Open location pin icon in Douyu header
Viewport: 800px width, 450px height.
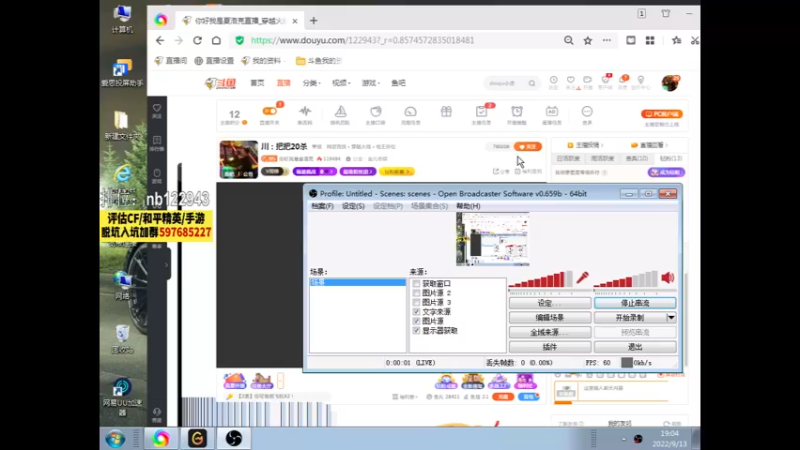point(641,82)
